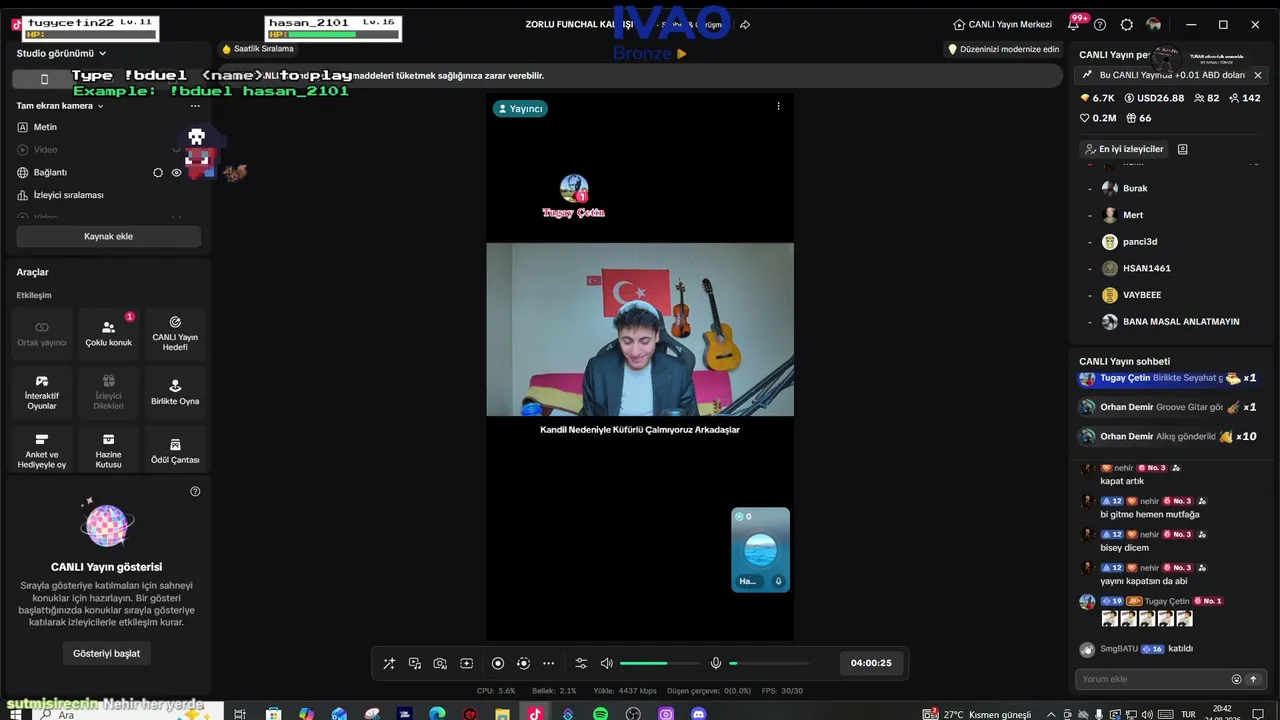
Task: Open Çoklu konuk tool
Action: tap(108, 334)
